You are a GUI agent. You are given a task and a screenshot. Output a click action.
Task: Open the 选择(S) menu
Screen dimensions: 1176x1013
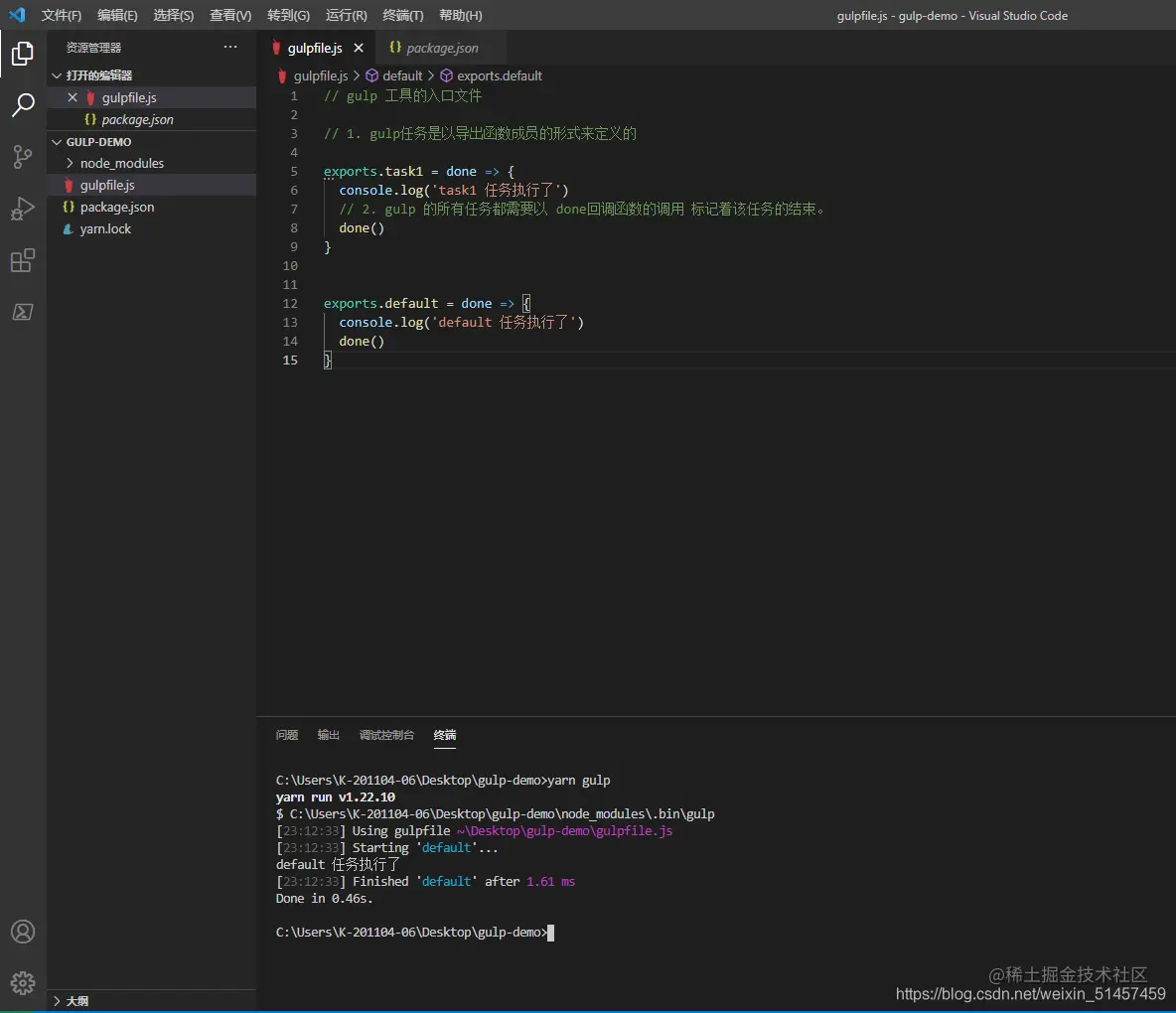pos(173,15)
